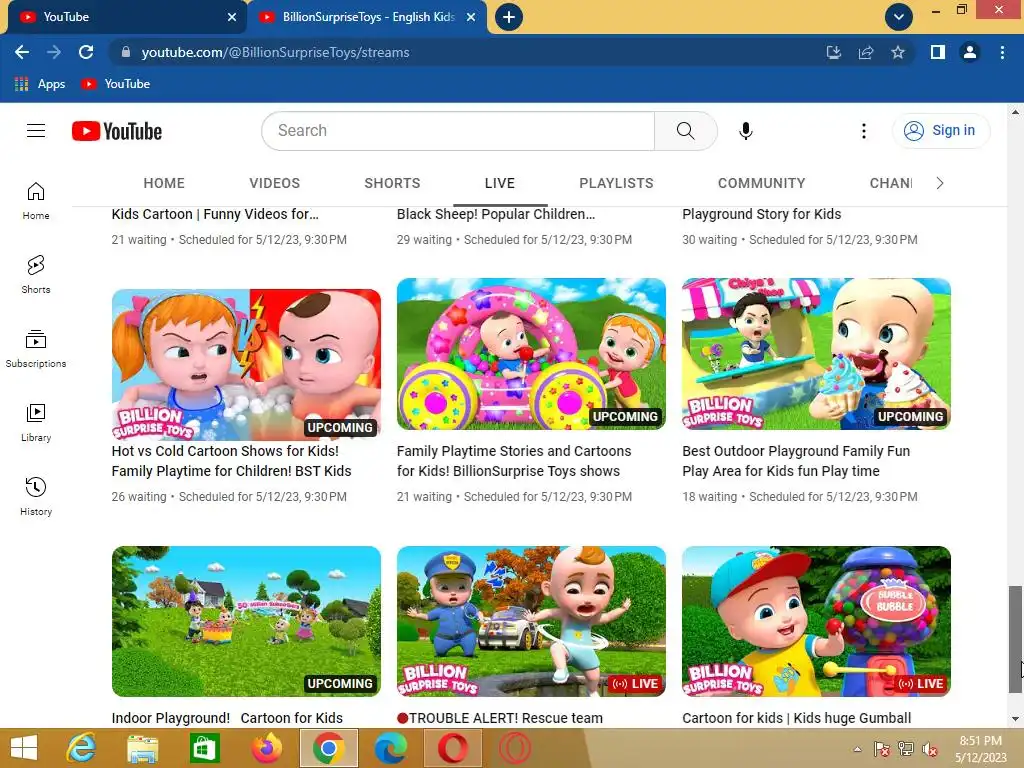Close BillionSurpriseToys browser tab
1024x768 pixels.
pyautogui.click(x=471, y=17)
